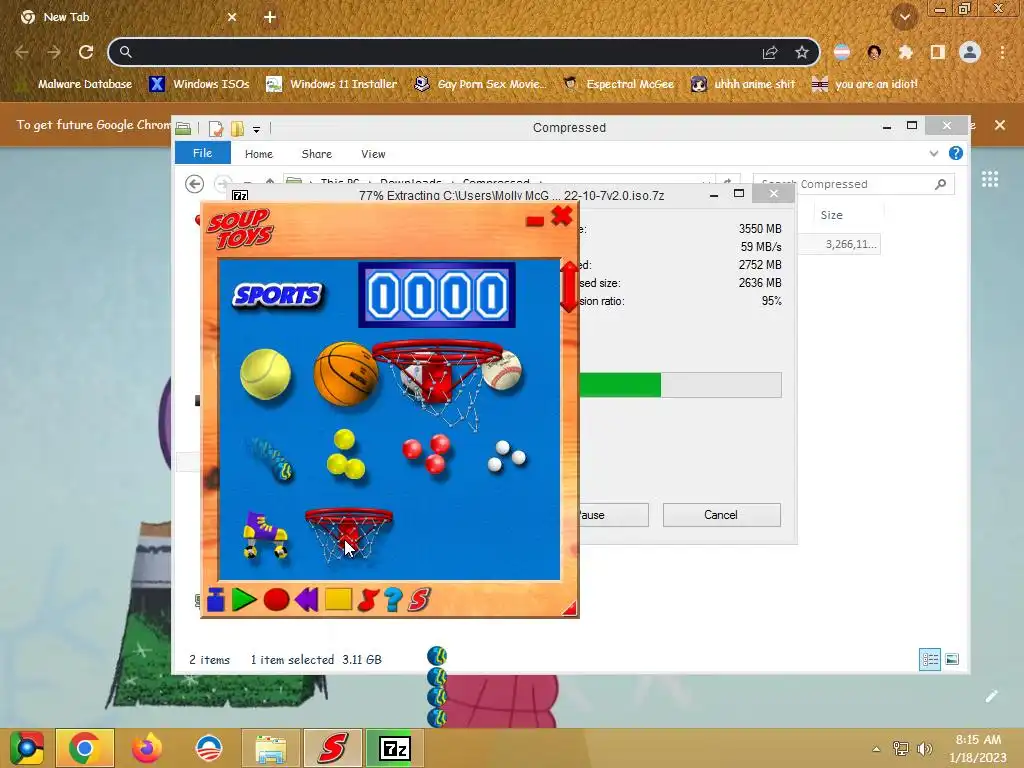
Task: Choose the baseball toy
Action: click(x=503, y=370)
